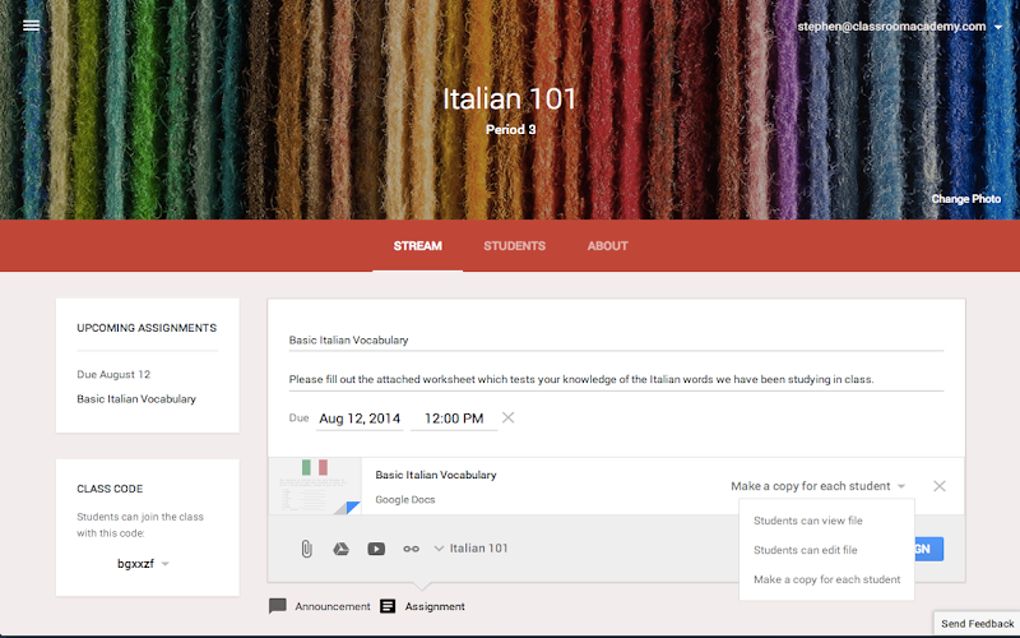Click the Change Photo link
Screen dimensions: 1020x638
point(966,198)
